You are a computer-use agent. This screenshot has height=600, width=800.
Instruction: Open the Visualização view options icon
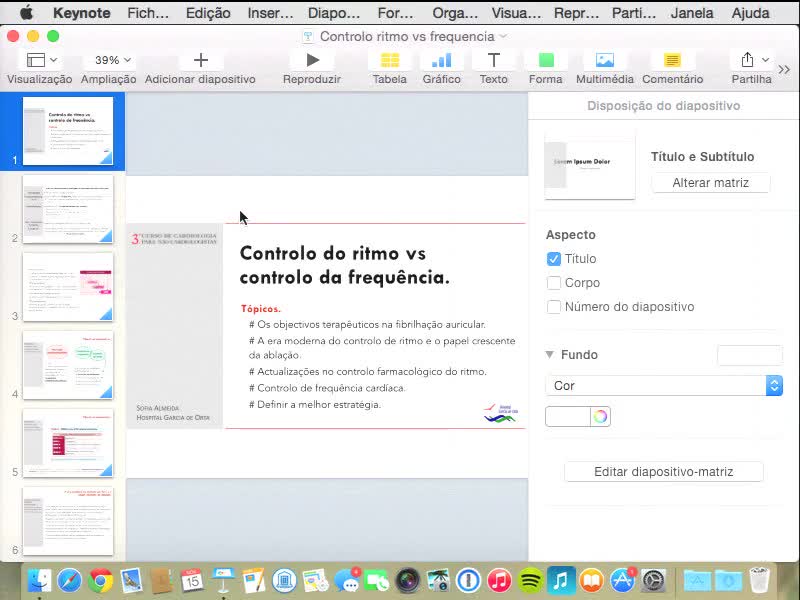coord(41,60)
